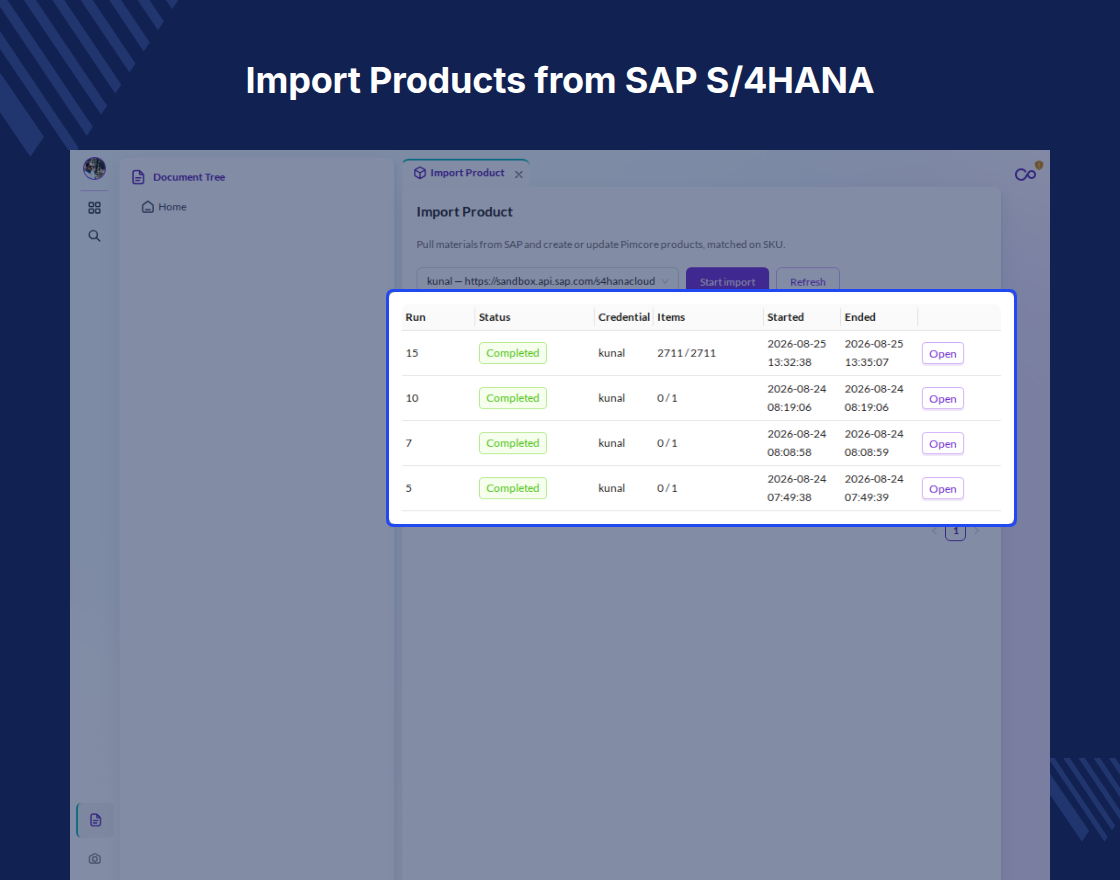This screenshot has height=880, width=1120.
Task: Click the Import Product heading
Action: pos(464,211)
